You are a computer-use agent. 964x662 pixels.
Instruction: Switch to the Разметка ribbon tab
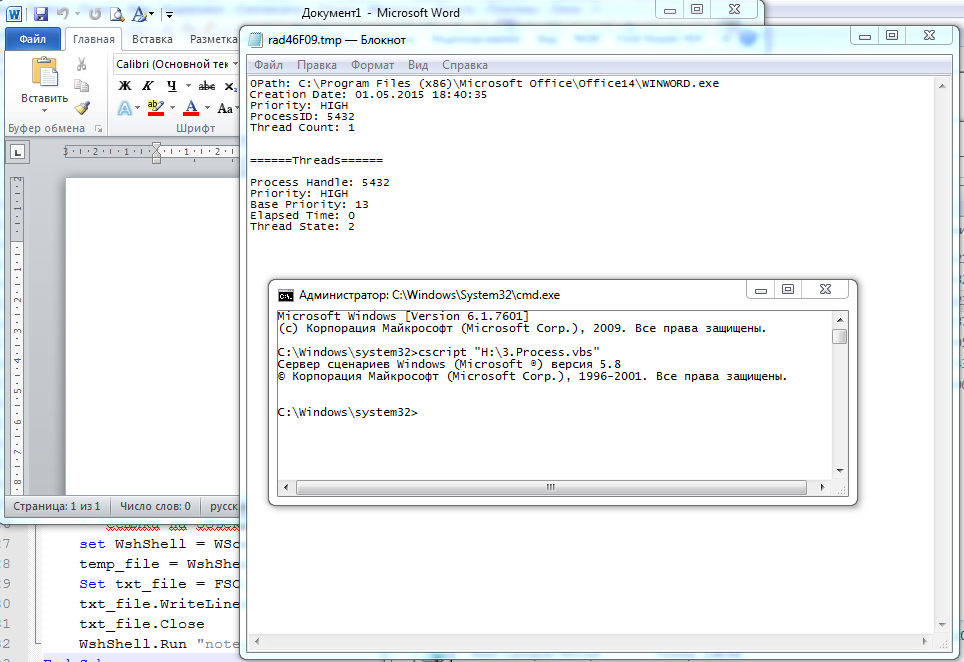pos(213,39)
